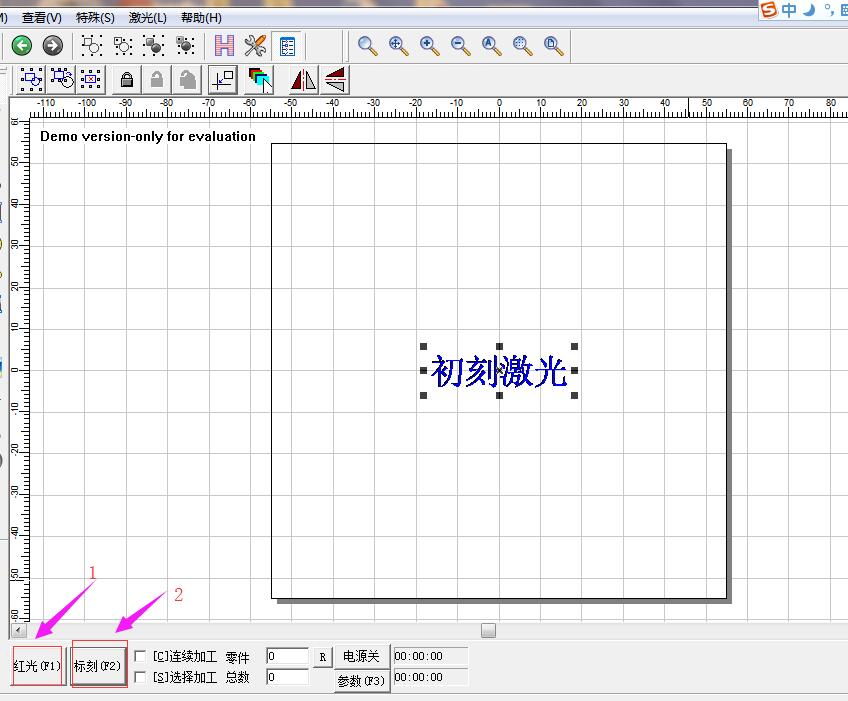This screenshot has width=848, height=701.
Task: Enable the [C]连续加工 checkbox
Action: pyautogui.click(x=140, y=656)
